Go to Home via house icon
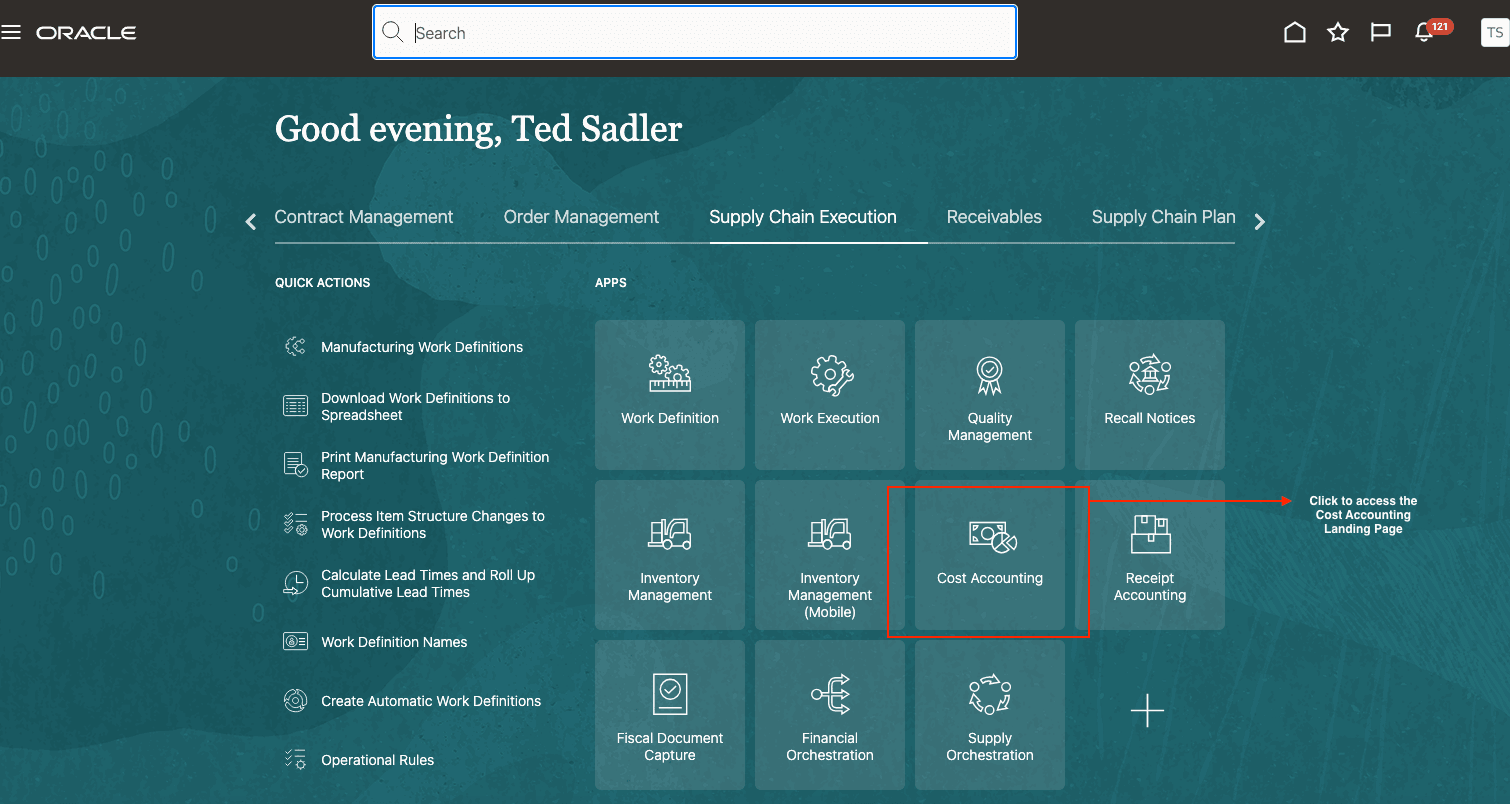The width and height of the screenshot is (1510, 804). (x=1295, y=33)
